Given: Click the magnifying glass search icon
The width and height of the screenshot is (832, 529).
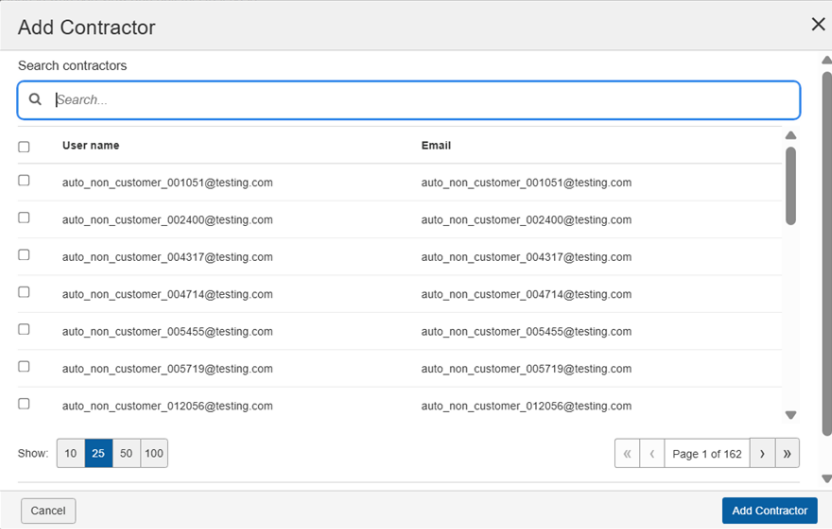Looking at the screenshot, I should 35,100.
